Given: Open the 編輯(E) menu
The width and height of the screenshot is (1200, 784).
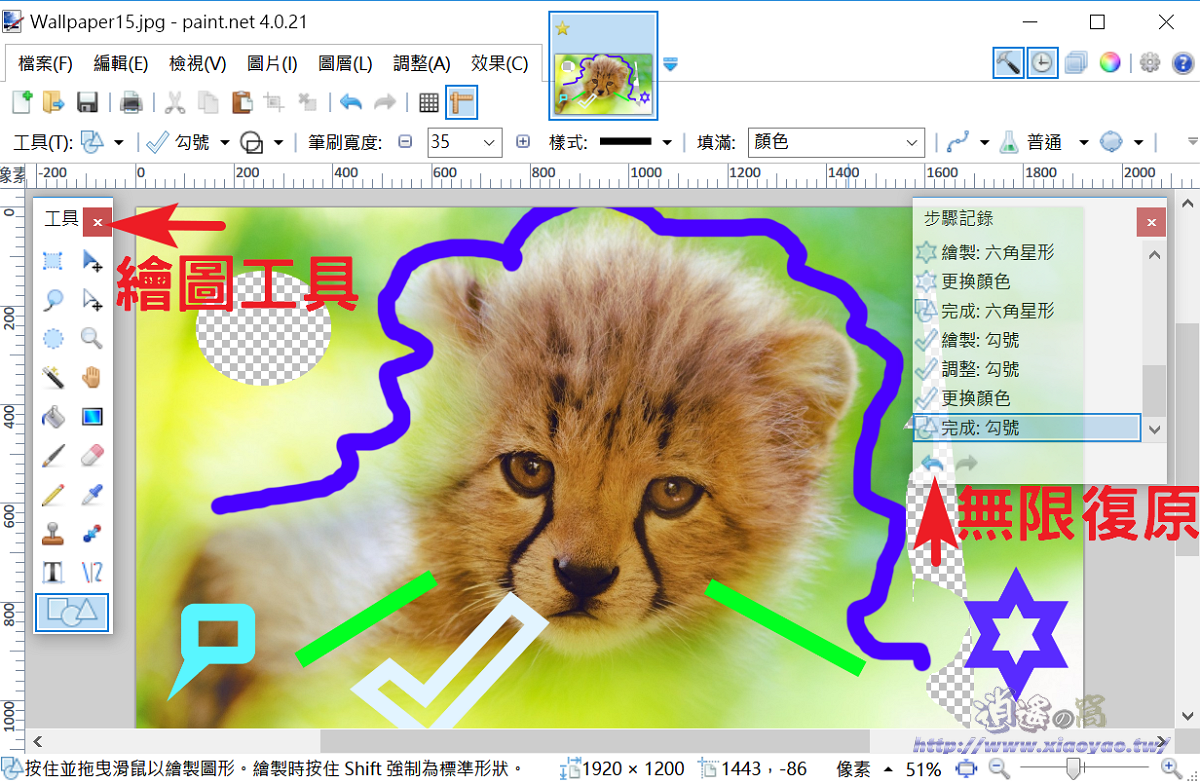Looking at the screenshot, I should [121, 63].
